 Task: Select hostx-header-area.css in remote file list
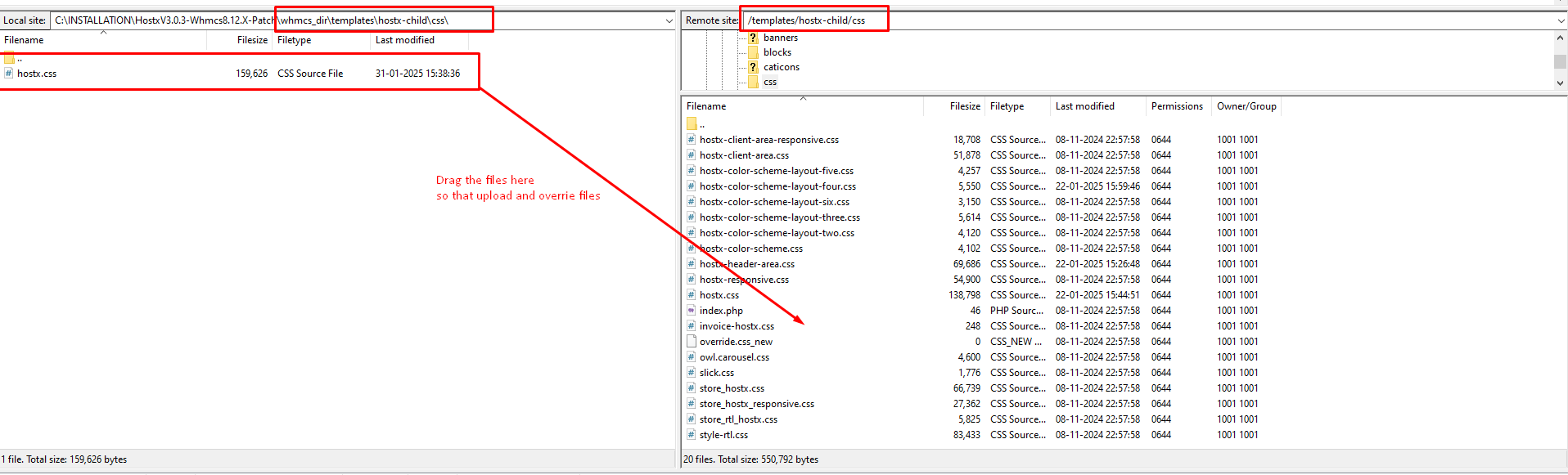click(x=746, y=264)
